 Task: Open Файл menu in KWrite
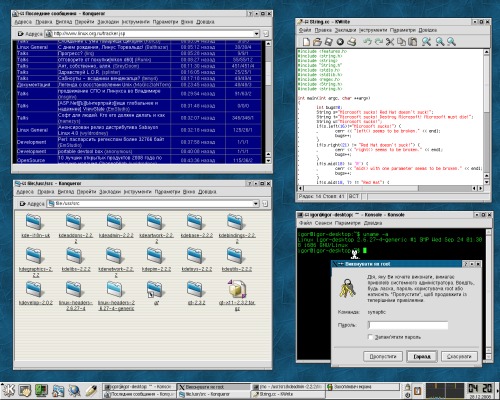coord(305,30)
